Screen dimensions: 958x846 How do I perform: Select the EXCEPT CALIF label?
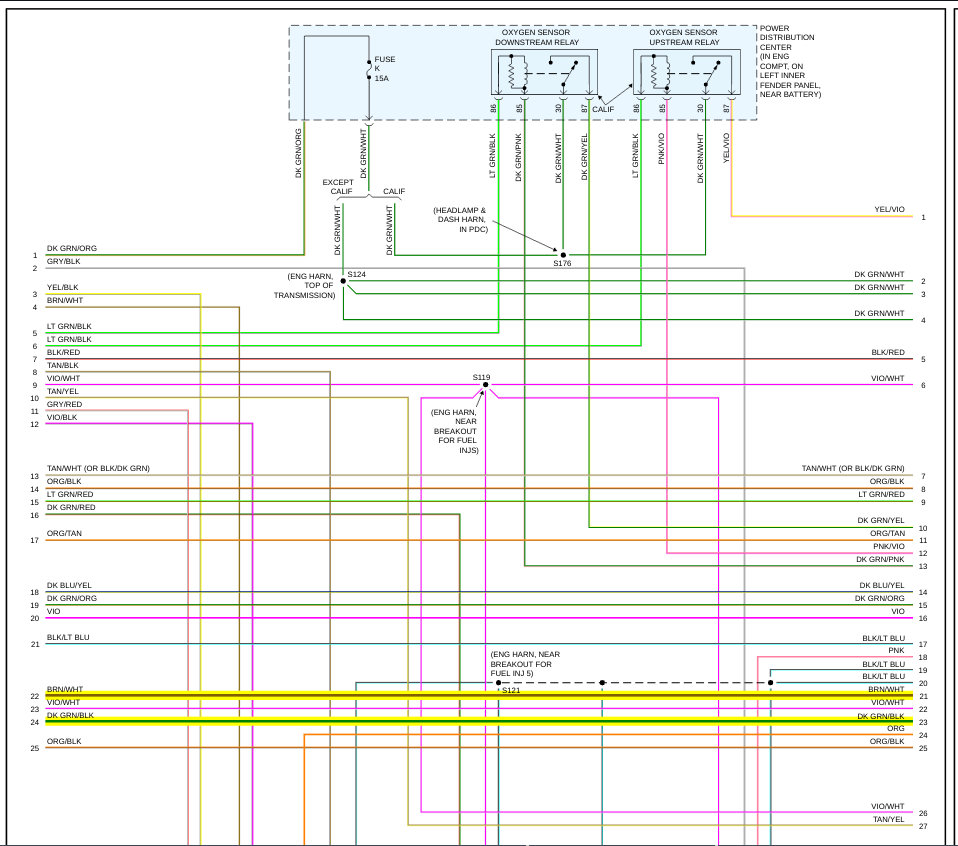tap(338, 187)
